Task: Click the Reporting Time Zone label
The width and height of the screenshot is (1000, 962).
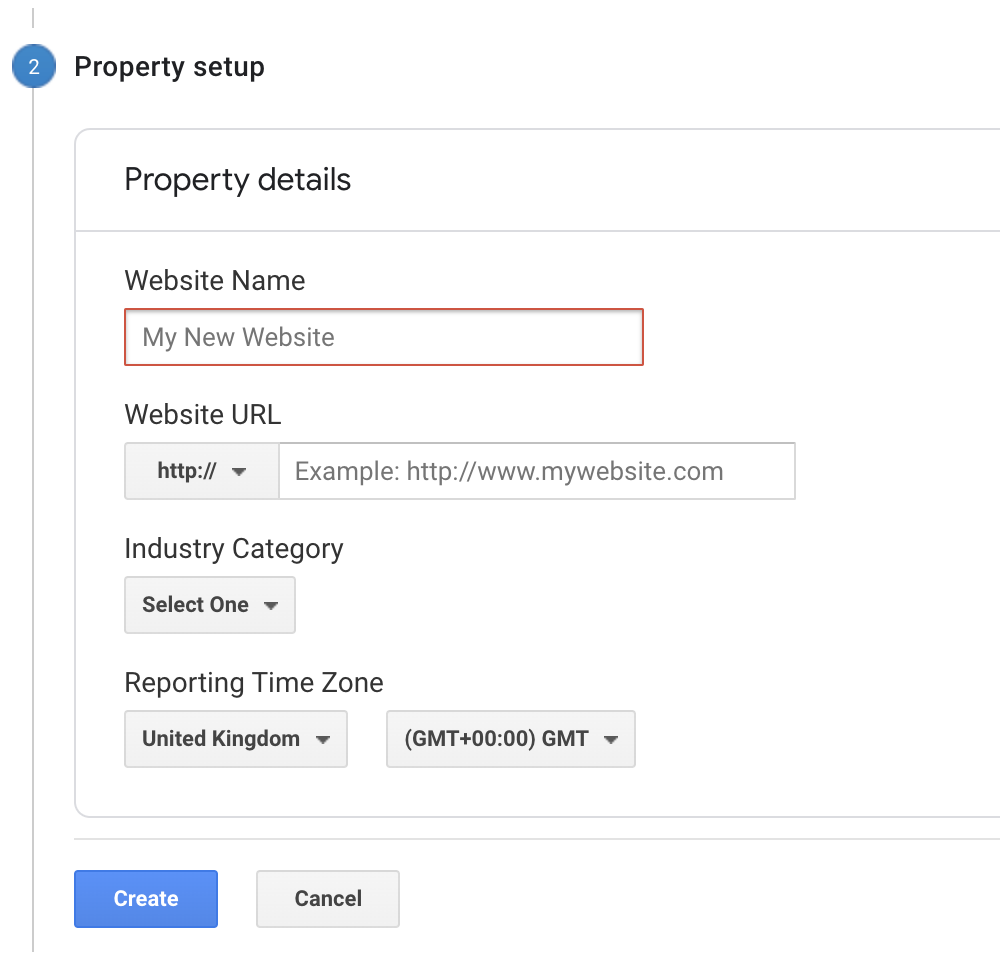Action: pyautogui.click(x=253, y=683)
